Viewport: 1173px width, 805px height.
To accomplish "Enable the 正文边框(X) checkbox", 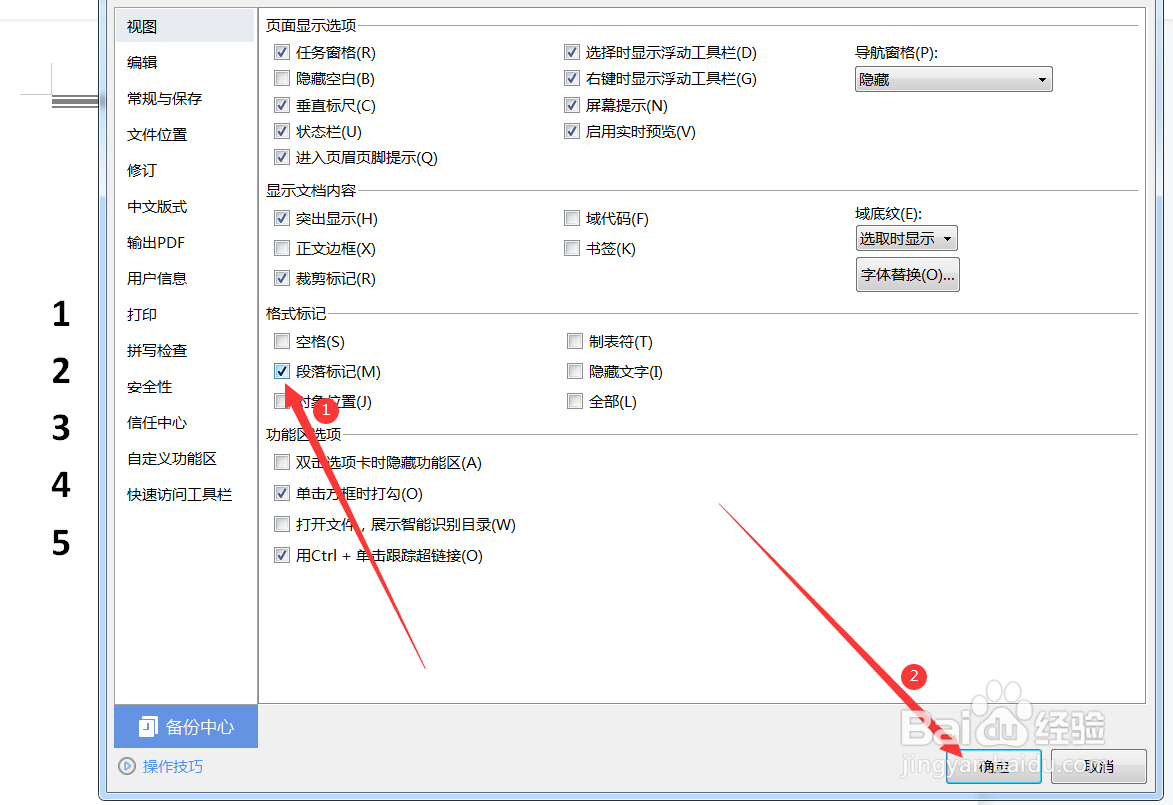I will pos(282,248).
